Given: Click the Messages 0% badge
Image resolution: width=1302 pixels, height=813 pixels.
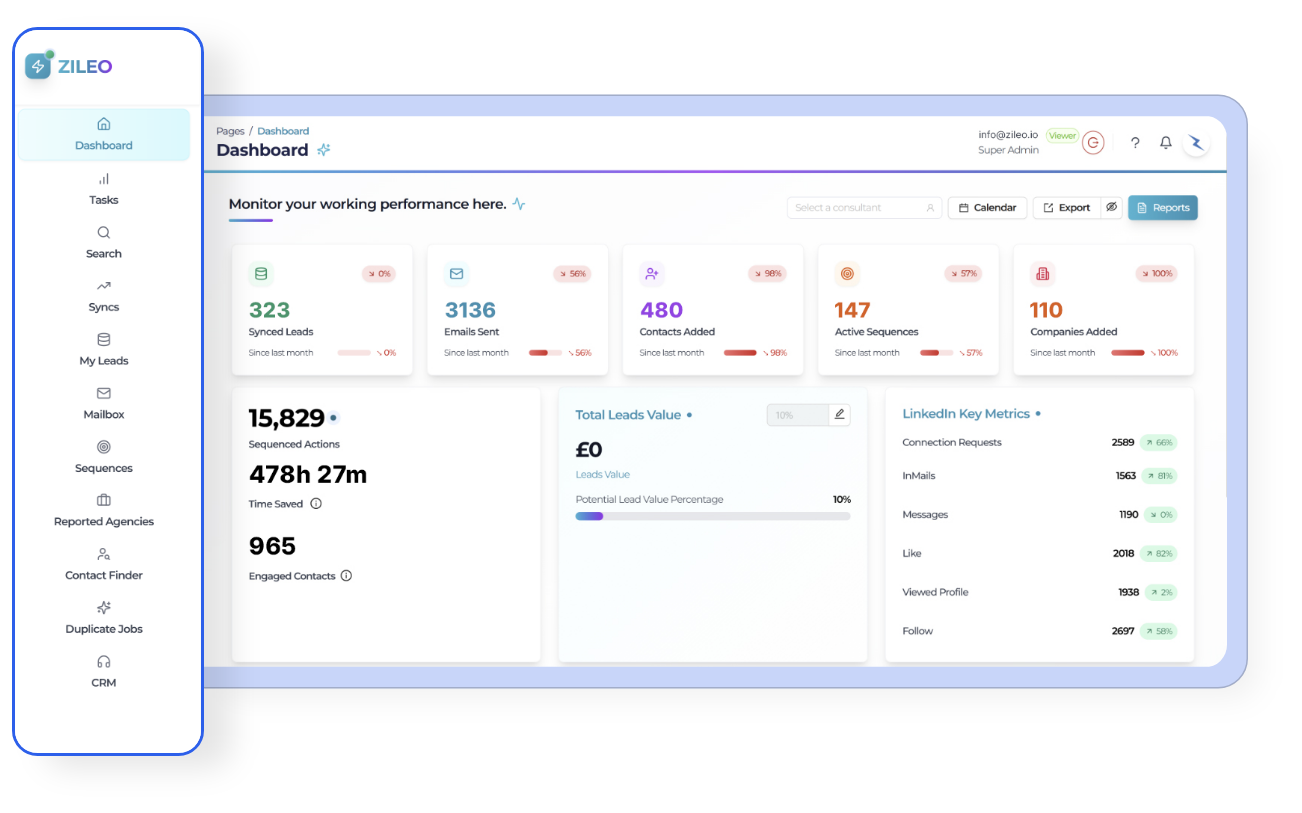Looking at the screenshot, I should [x=1160, y=515].
